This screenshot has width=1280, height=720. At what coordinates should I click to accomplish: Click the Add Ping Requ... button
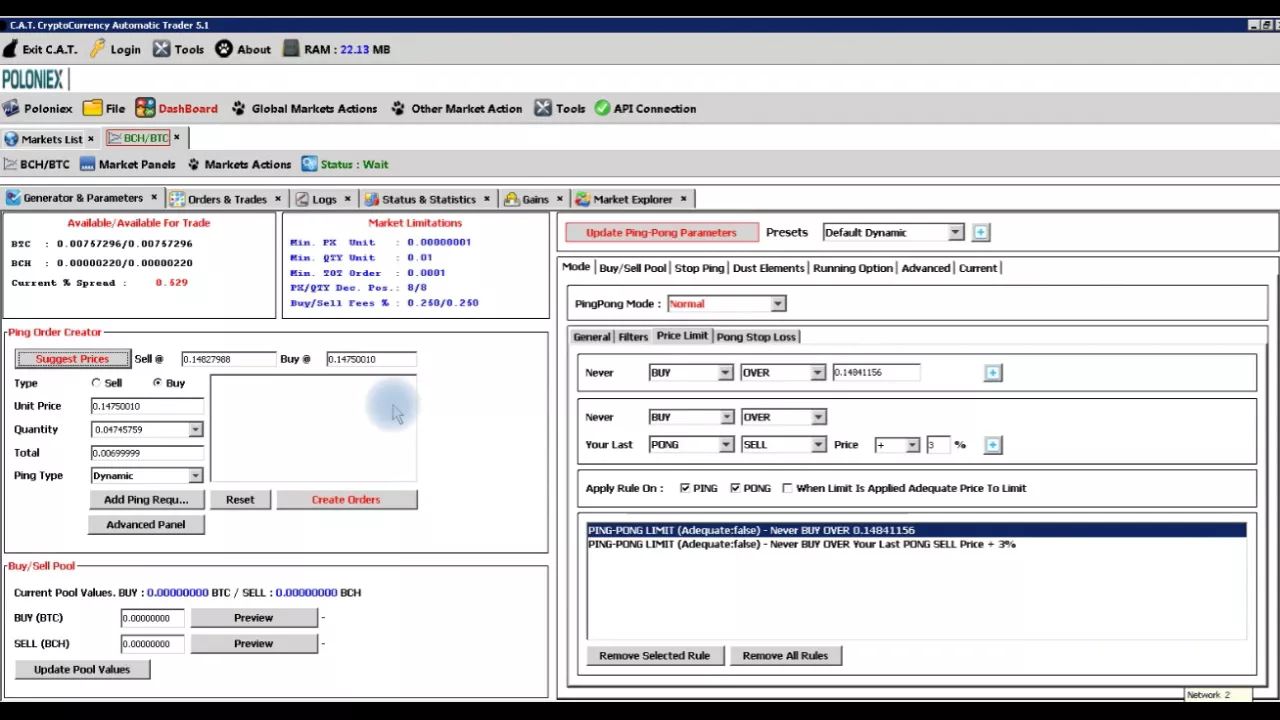(146, 500)
